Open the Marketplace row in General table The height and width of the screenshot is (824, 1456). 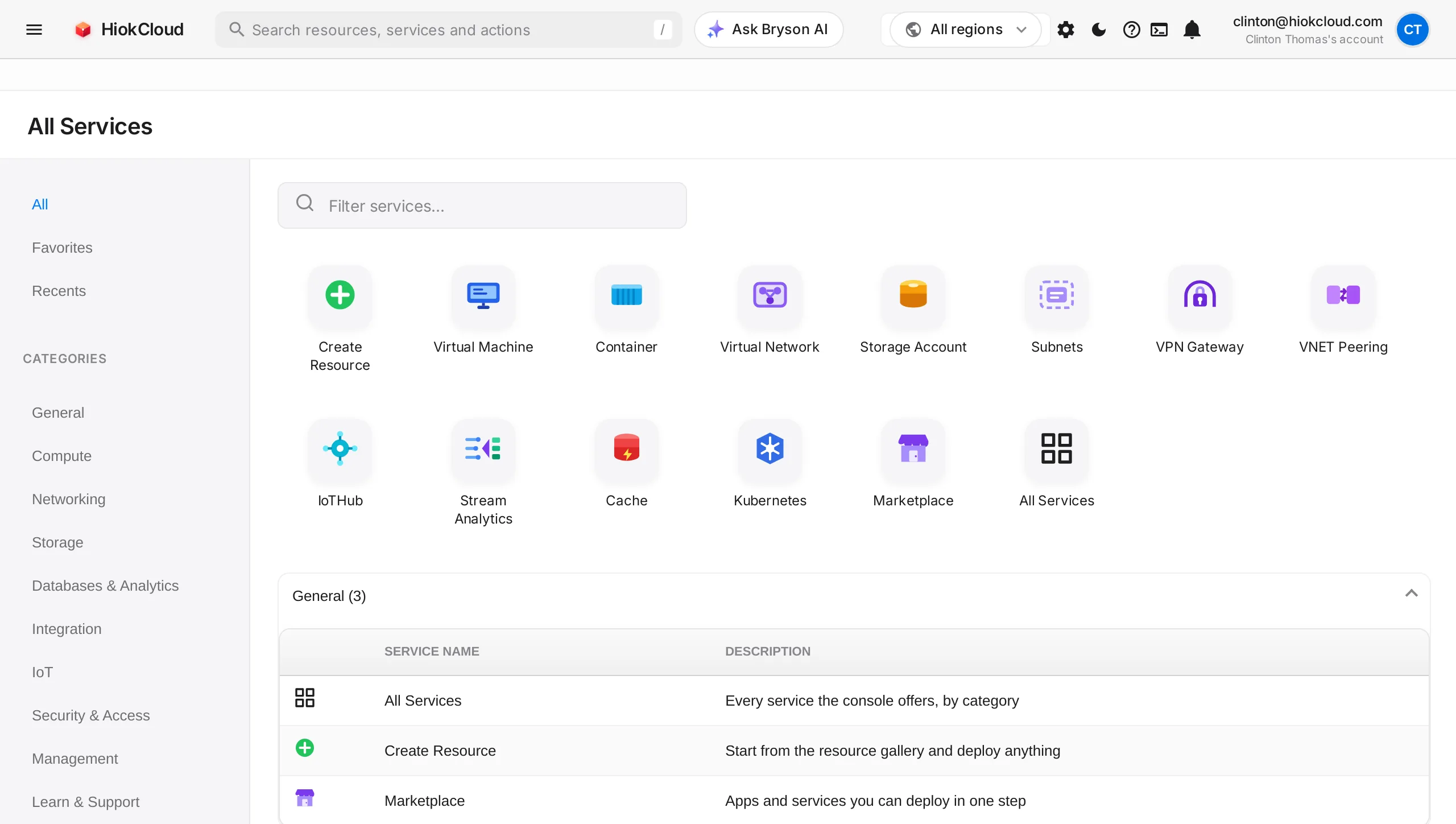pos(854,800)
